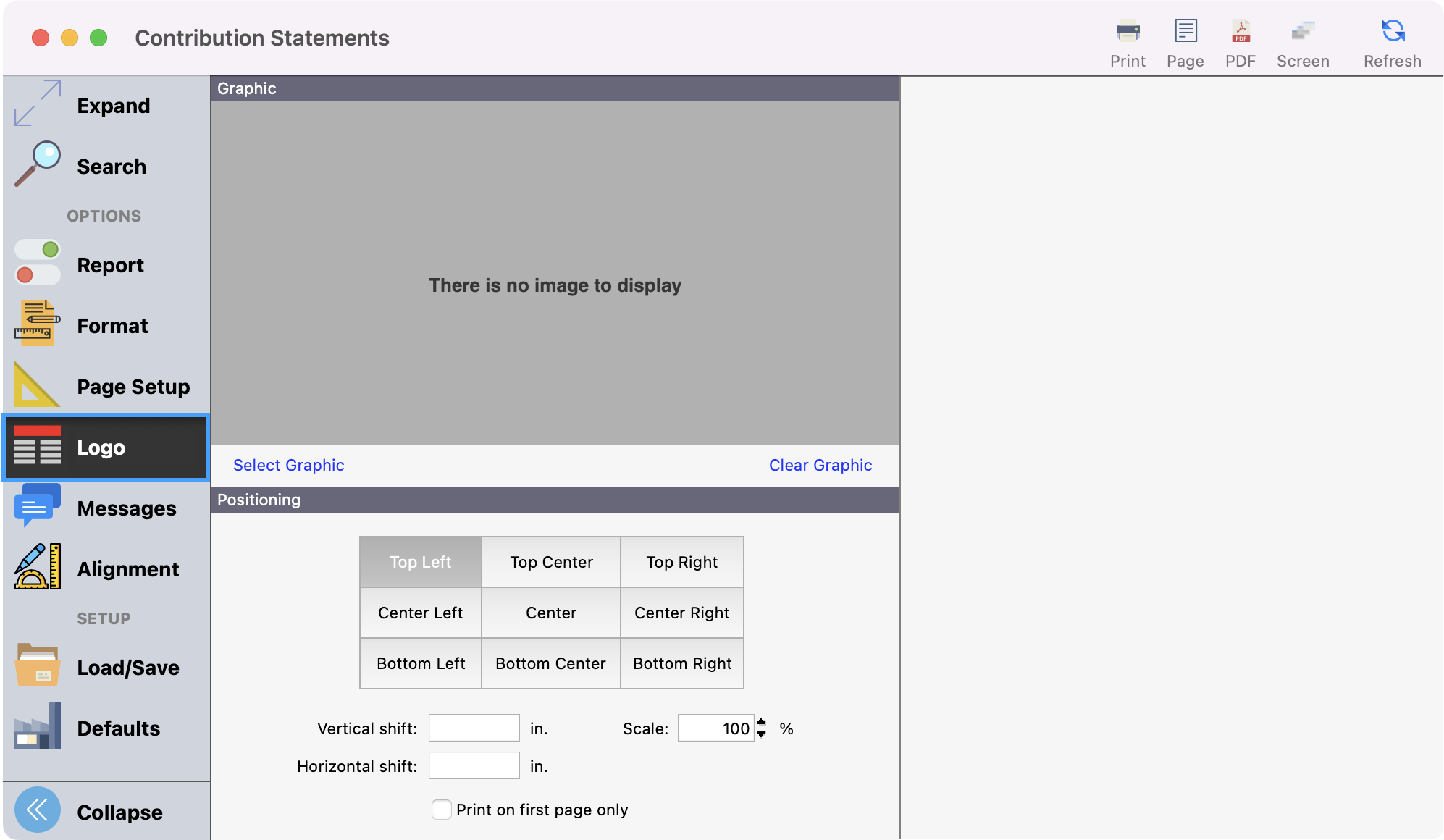Increase Scale with the stepper arrow
The width and height of the screenshot is (1444, 840).
761,722
